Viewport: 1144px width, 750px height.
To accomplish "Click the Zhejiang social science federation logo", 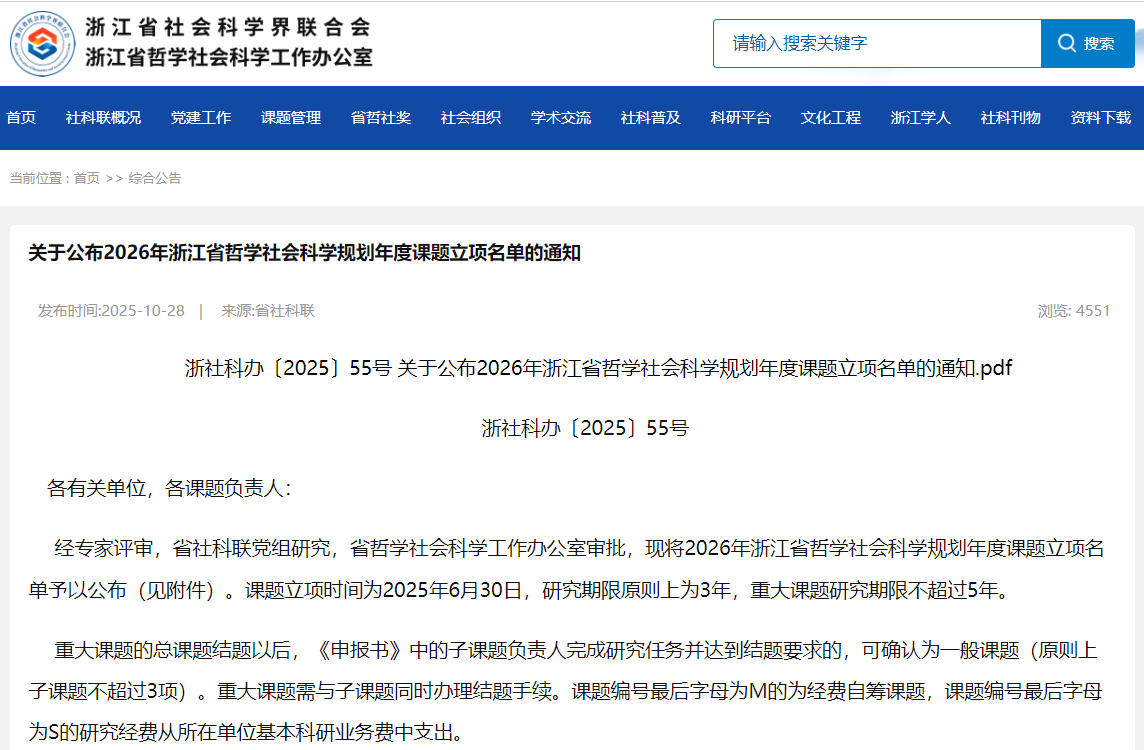I will click(42, 42).
